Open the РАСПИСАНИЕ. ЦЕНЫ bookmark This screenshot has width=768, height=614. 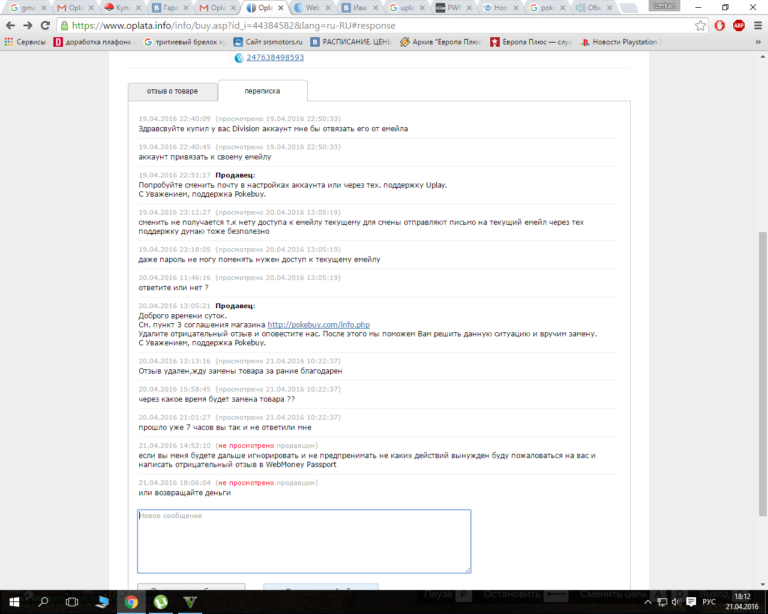click(x=351, y=42)
